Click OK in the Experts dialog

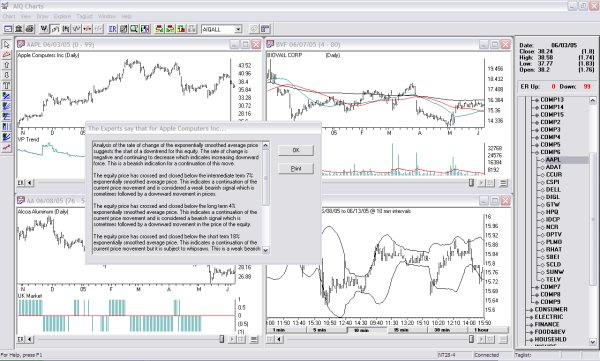pyautogui.click(x=296, y=150)
